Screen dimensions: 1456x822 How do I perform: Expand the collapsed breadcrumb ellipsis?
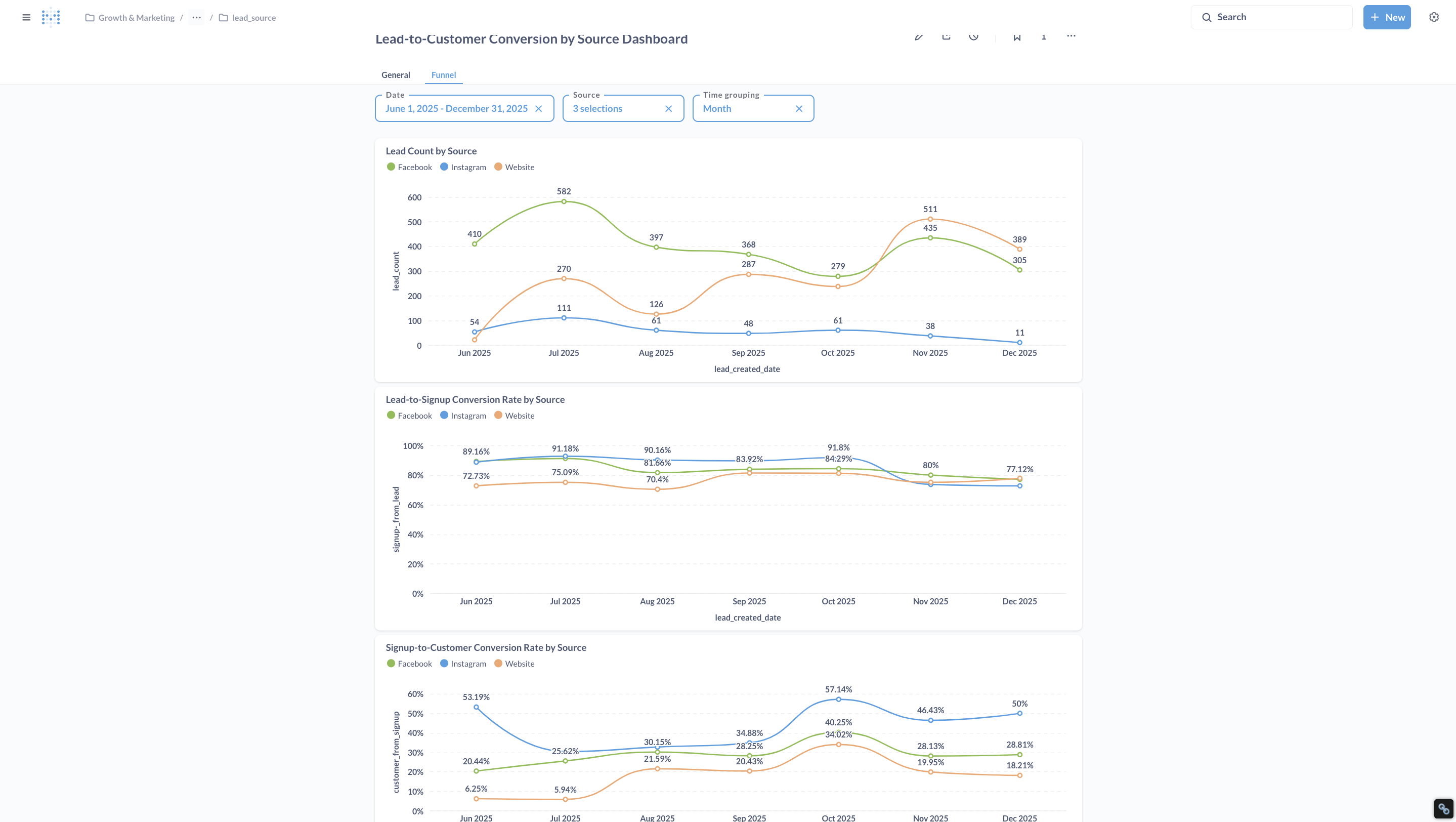196,18
